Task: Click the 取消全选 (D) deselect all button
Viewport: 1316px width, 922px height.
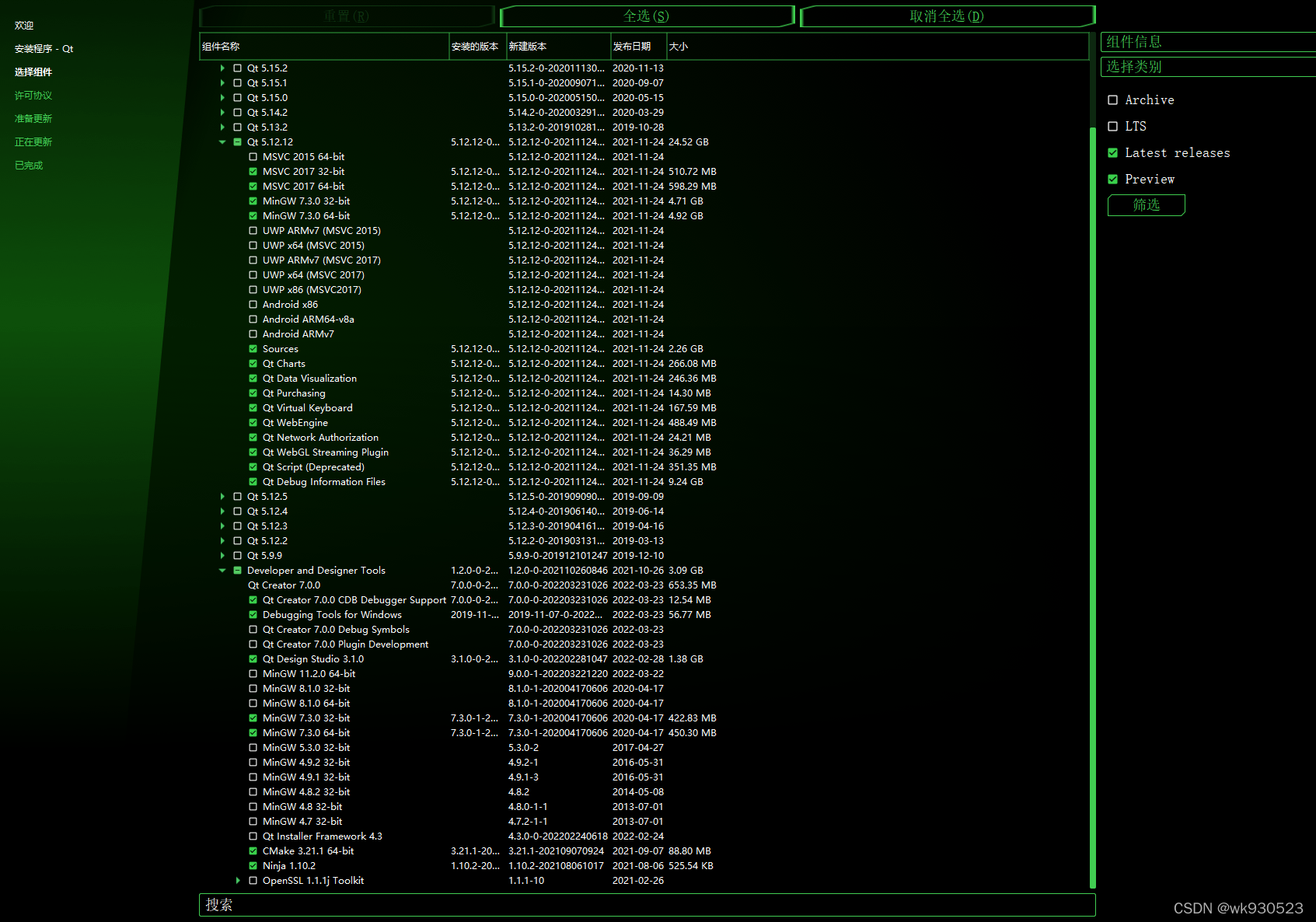Action: (947, 16)
